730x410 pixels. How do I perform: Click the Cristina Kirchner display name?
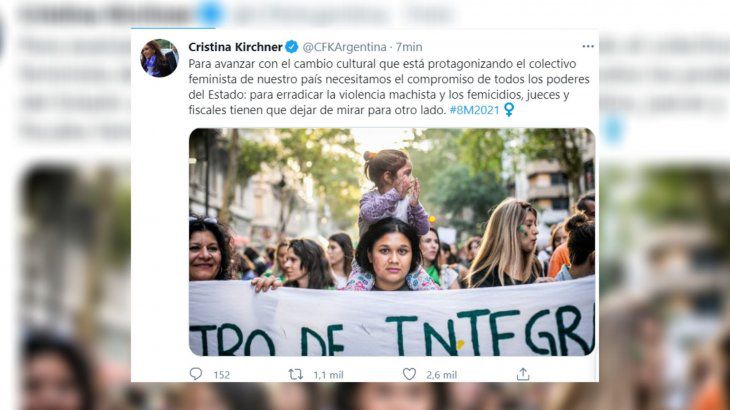click(x=235, y=47)
